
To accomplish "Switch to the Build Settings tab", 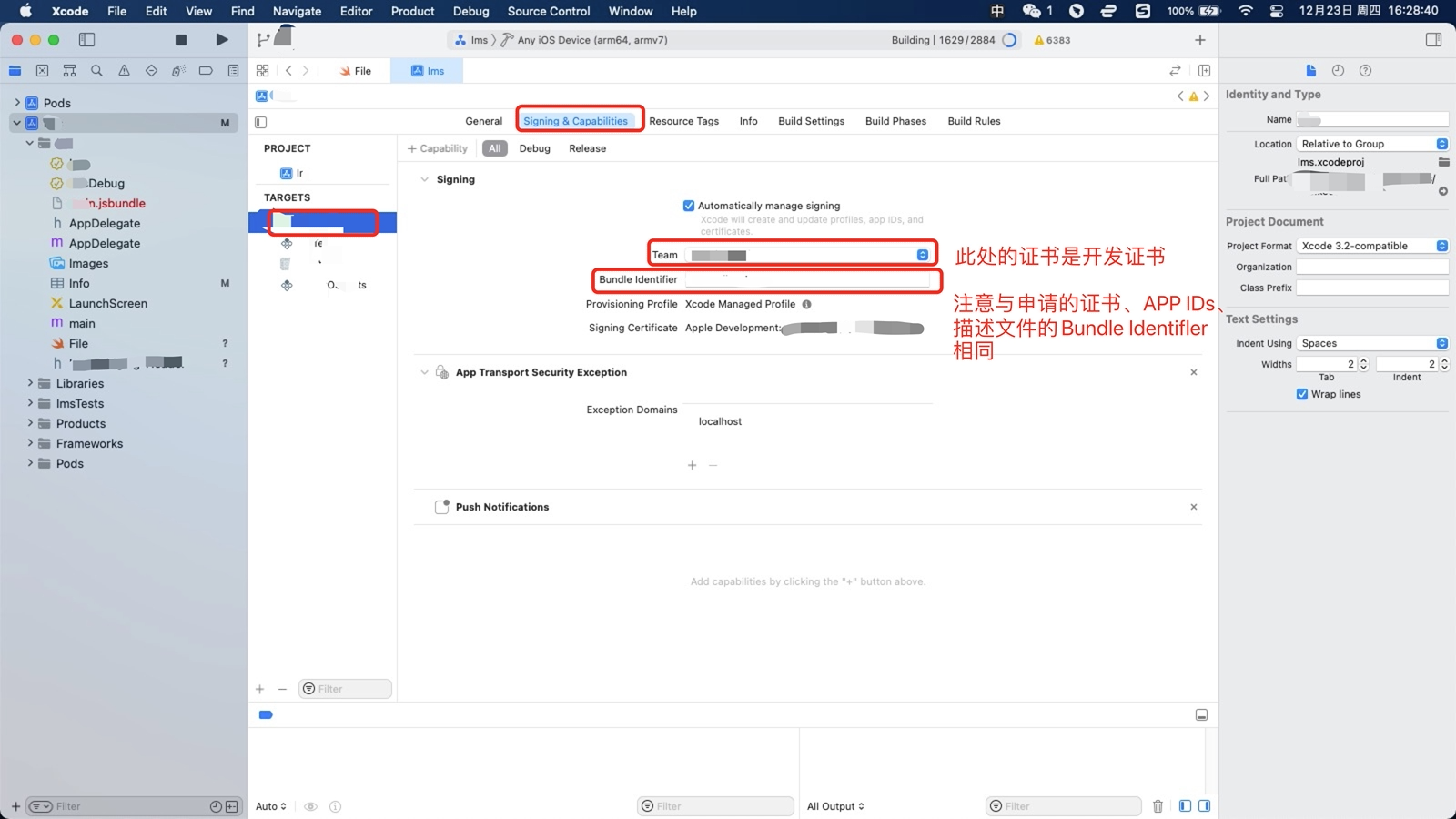I will coord(811,121).
